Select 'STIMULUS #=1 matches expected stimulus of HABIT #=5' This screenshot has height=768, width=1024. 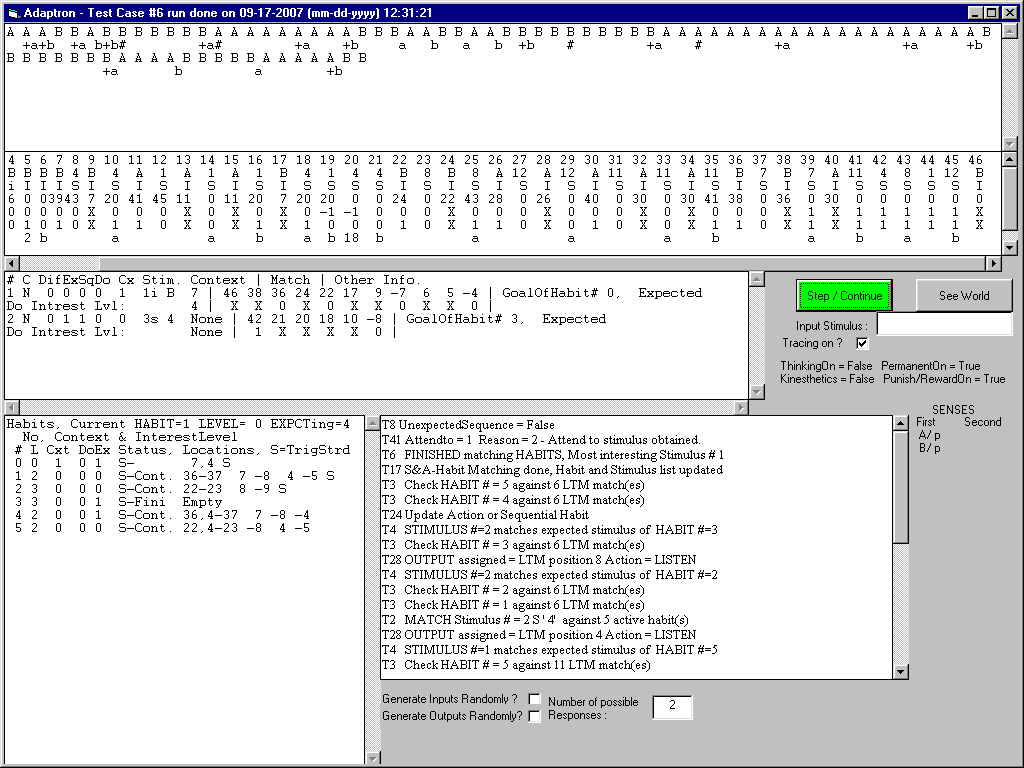pyautogui.click(x=550, y=650)
